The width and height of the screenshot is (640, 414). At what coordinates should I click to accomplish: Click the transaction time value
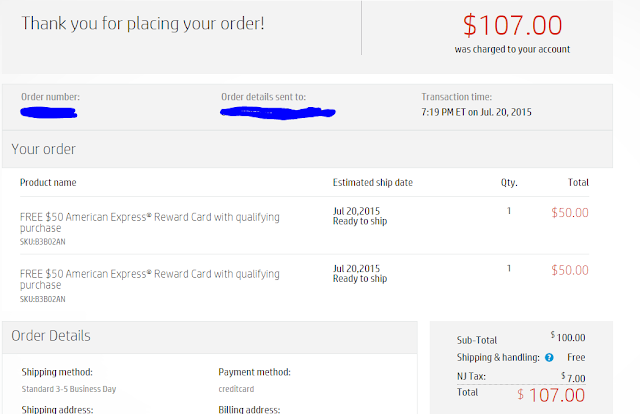(x=476, y=111)
